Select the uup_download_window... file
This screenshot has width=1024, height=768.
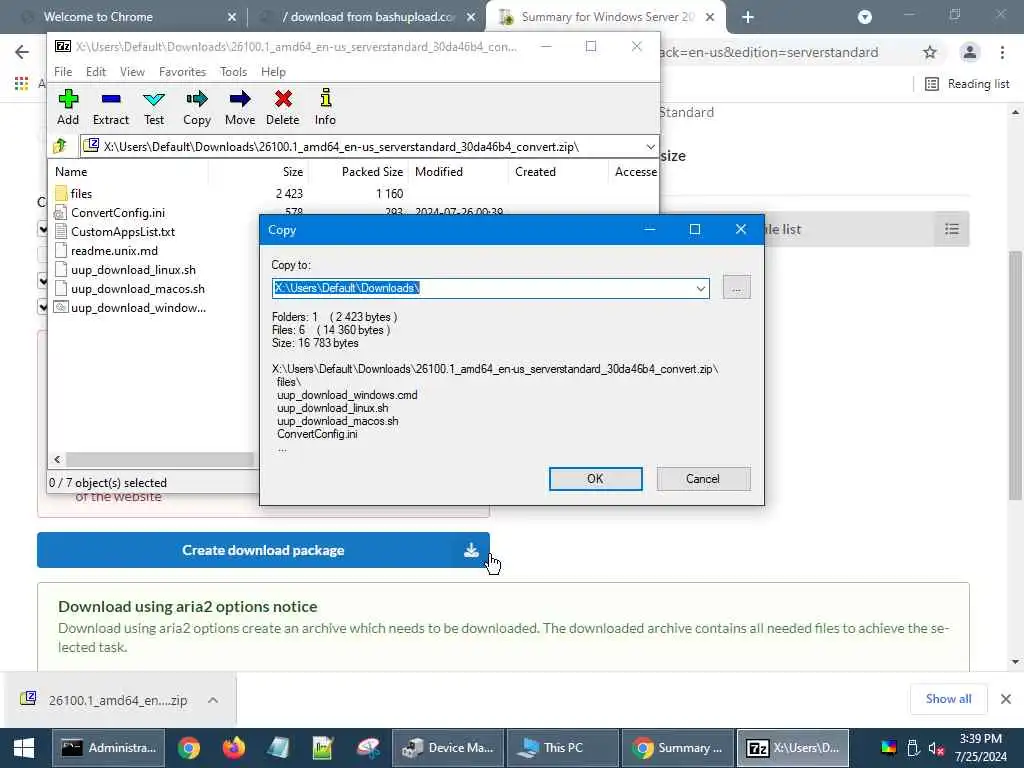click(x=138, y=307)
